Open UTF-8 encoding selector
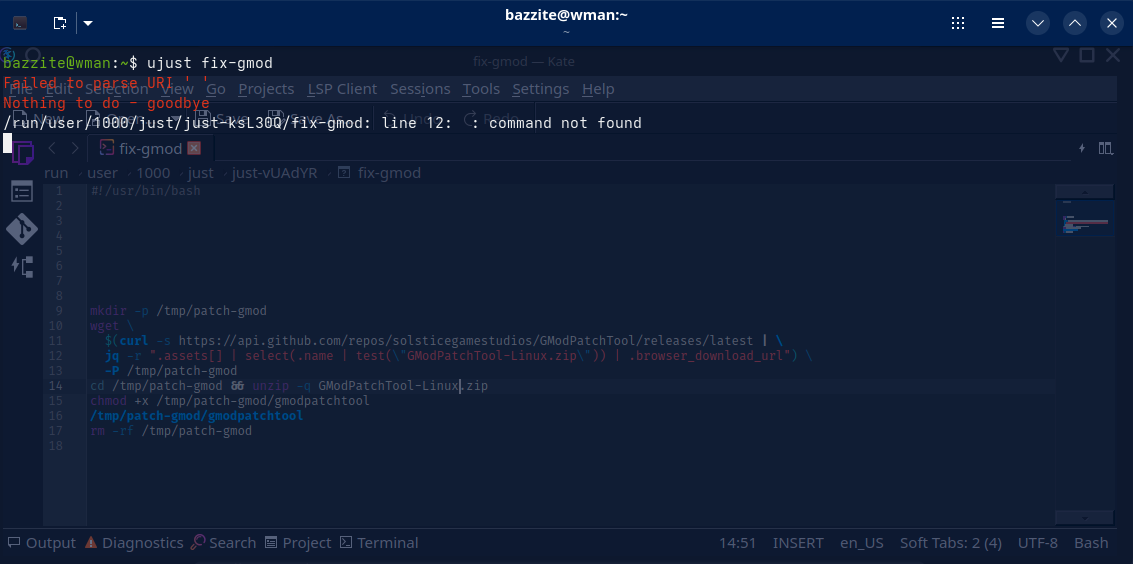 pyautogui.click(x=1038, y=543)
